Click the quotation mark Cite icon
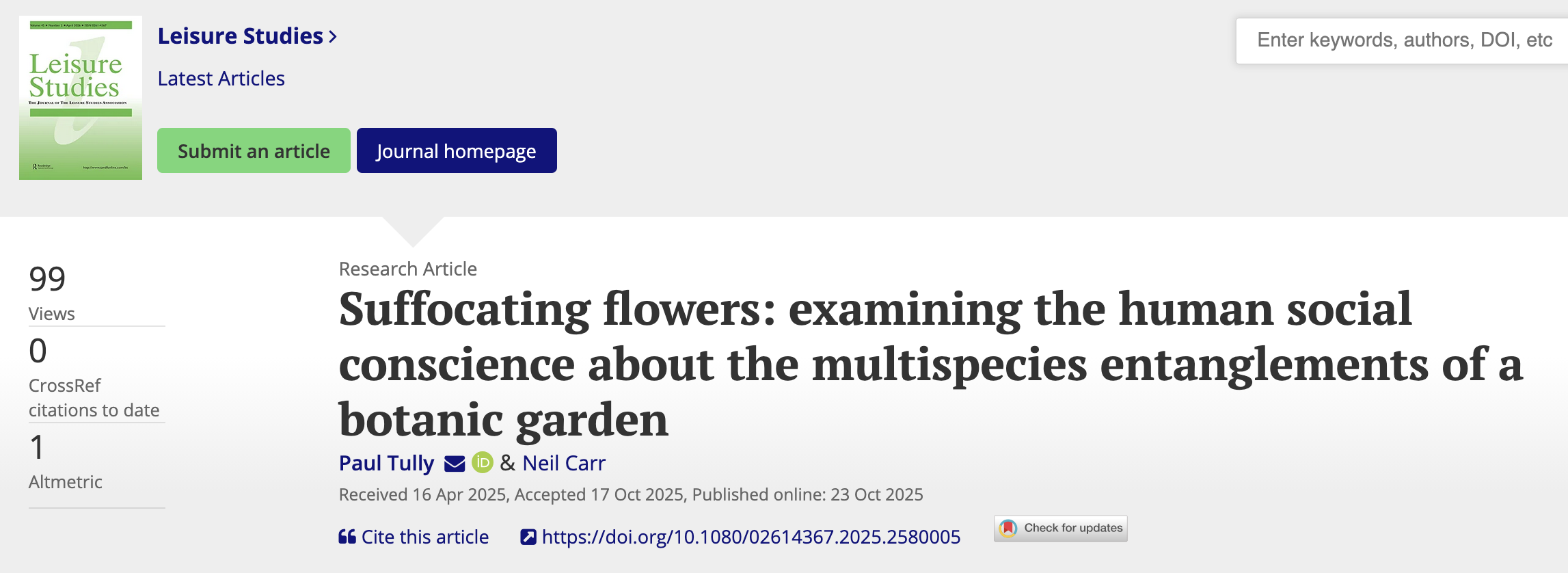Image resolution: width=1568 pixels, height=573 pixels. [x=347, y=537]
